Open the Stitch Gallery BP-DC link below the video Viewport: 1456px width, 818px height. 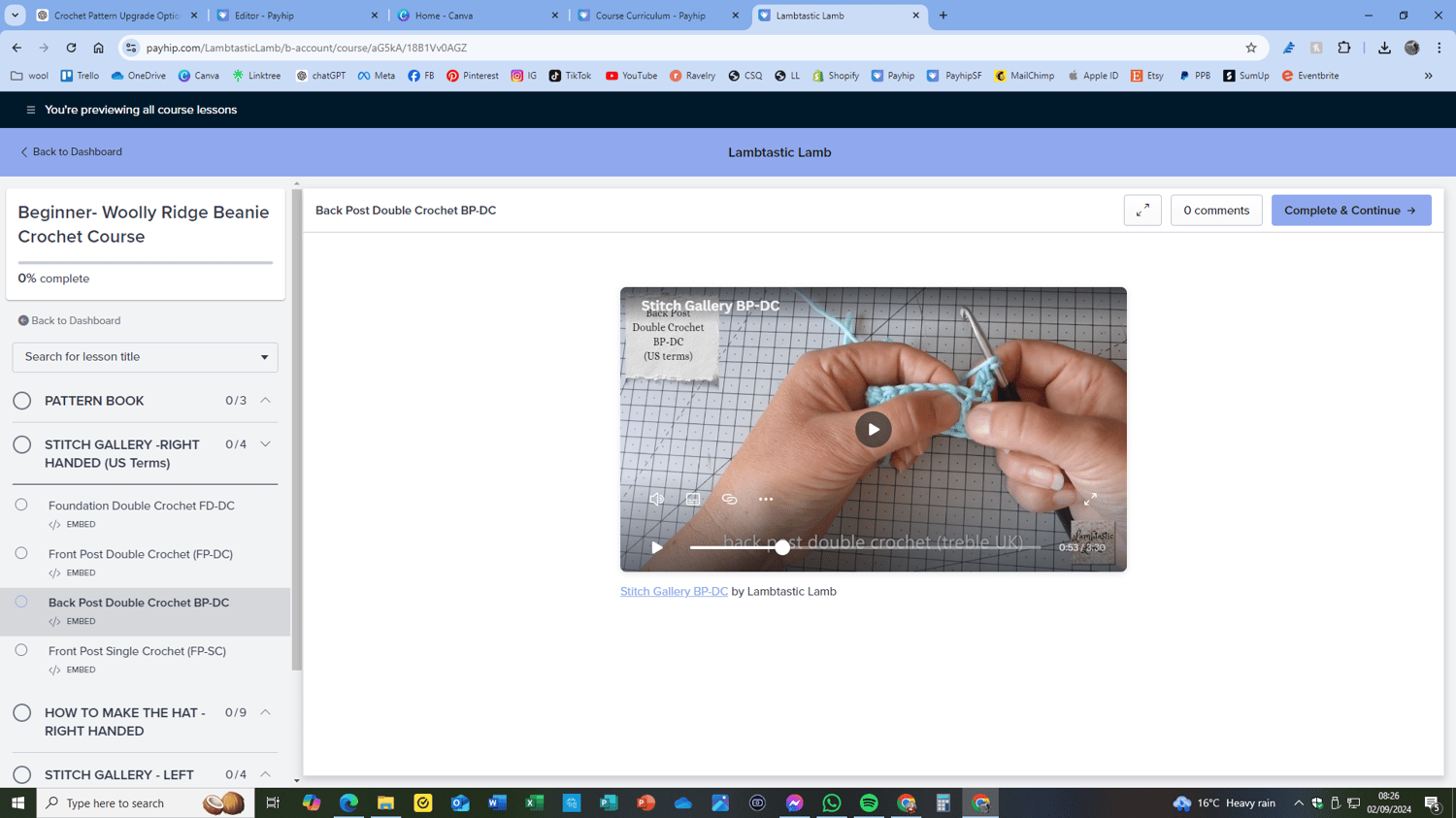pyautogui.click(x=674, y=591)
